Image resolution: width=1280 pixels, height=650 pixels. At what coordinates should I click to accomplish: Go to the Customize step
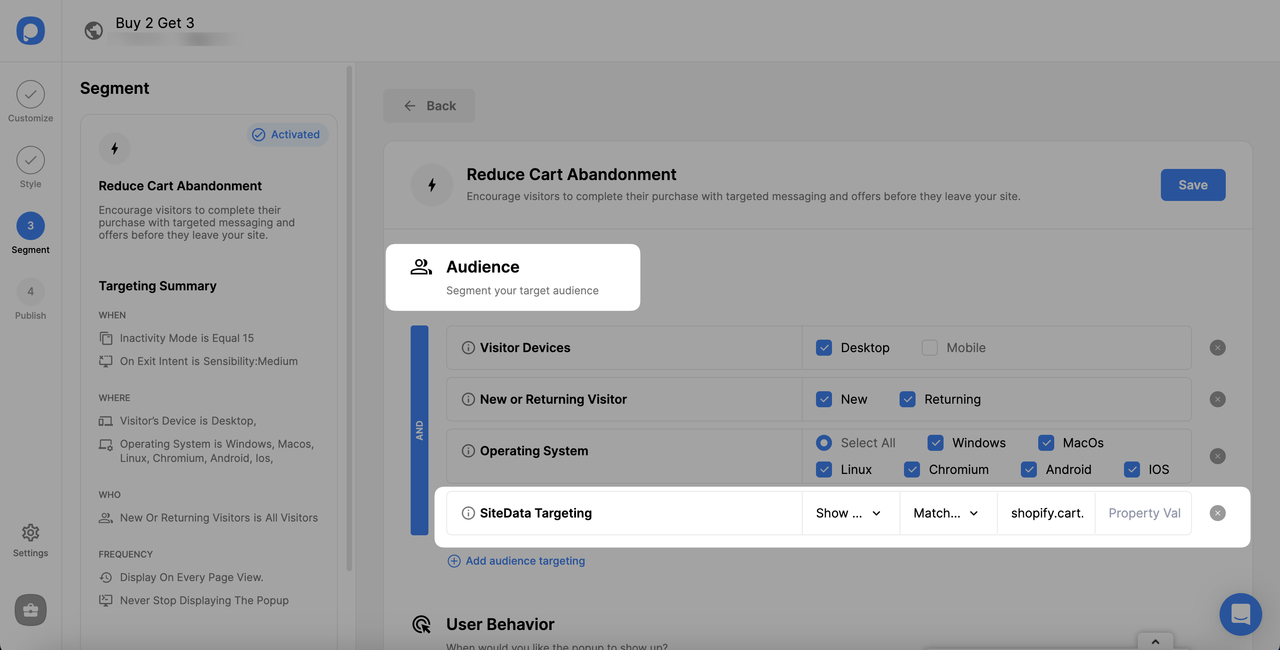click(x=30, y=102)
